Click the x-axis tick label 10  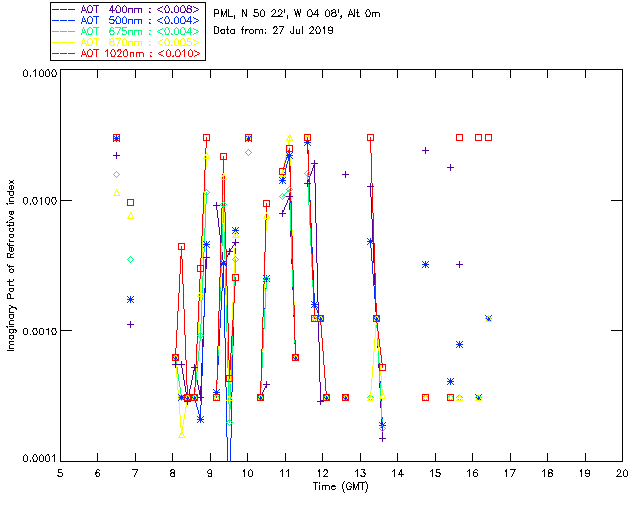(247, 473)
